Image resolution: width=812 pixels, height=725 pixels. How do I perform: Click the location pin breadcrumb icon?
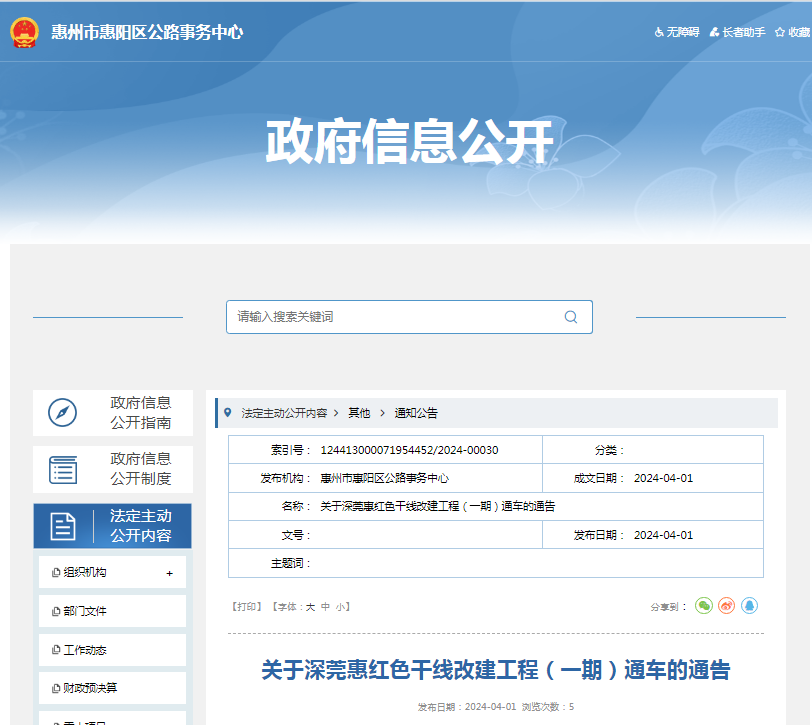[x=227, y=413]
